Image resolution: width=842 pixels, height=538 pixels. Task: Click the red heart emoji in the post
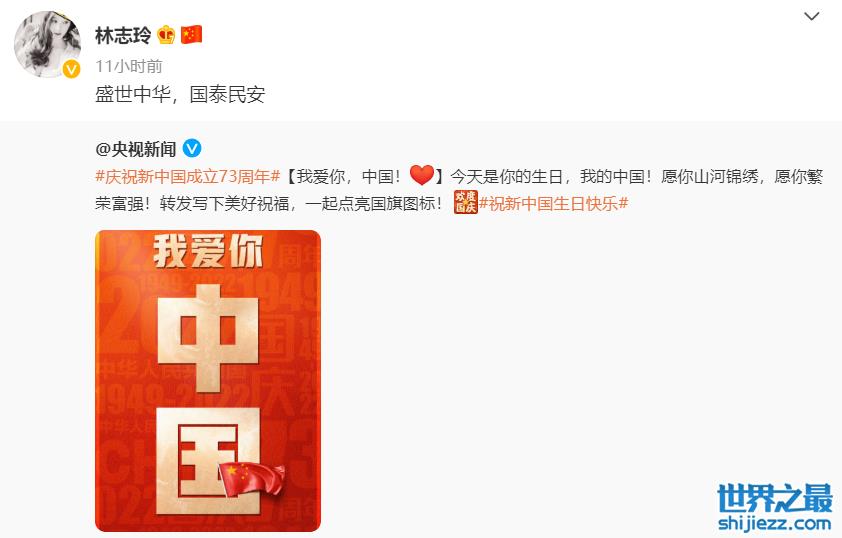(x=422, y=176)
